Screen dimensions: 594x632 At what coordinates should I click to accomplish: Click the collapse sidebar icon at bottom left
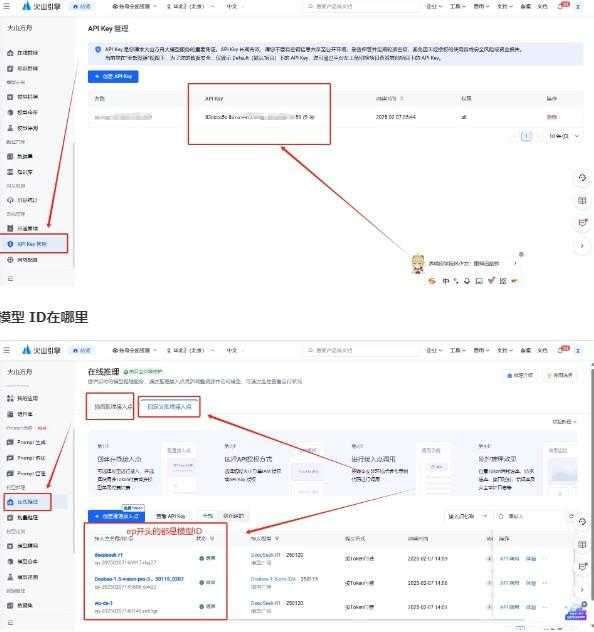click(x=10, y=623)
